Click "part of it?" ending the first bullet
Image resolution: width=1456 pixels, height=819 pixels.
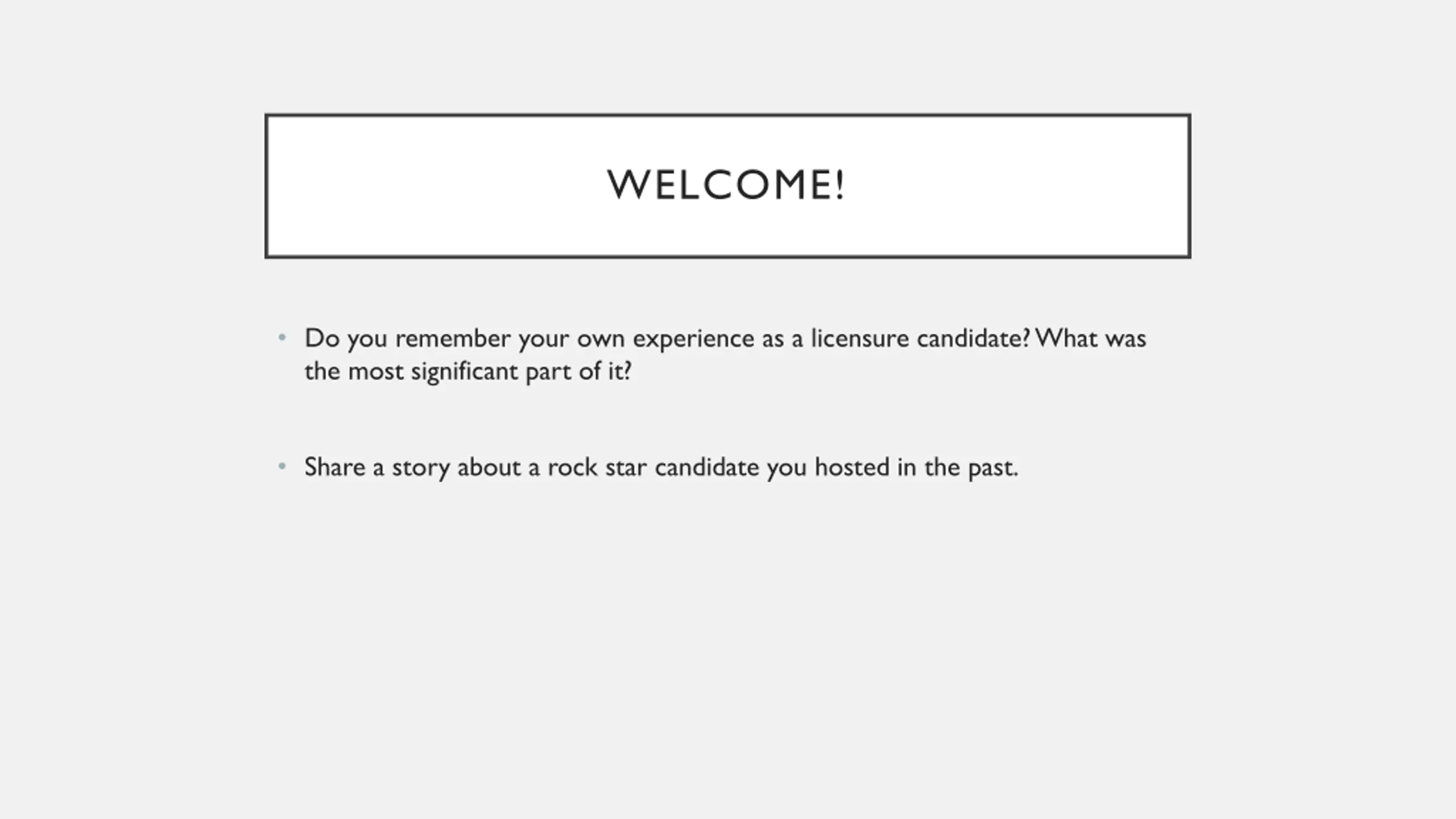(578, 373)
